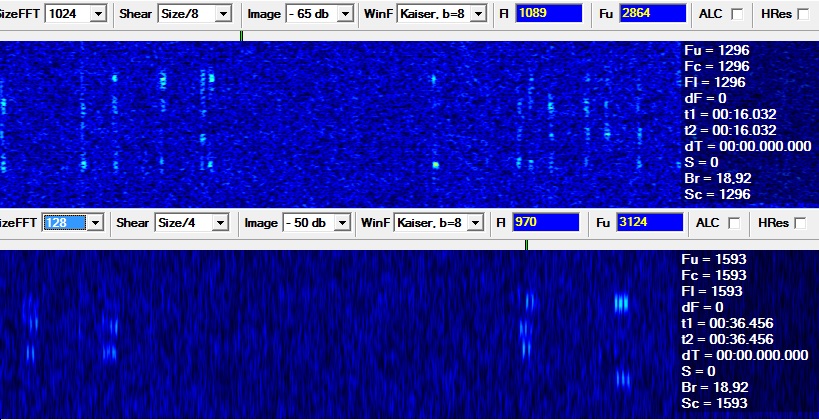Click the lower readout 'Fu = 1593'
The image size is (819, 420).
[714, 260]
